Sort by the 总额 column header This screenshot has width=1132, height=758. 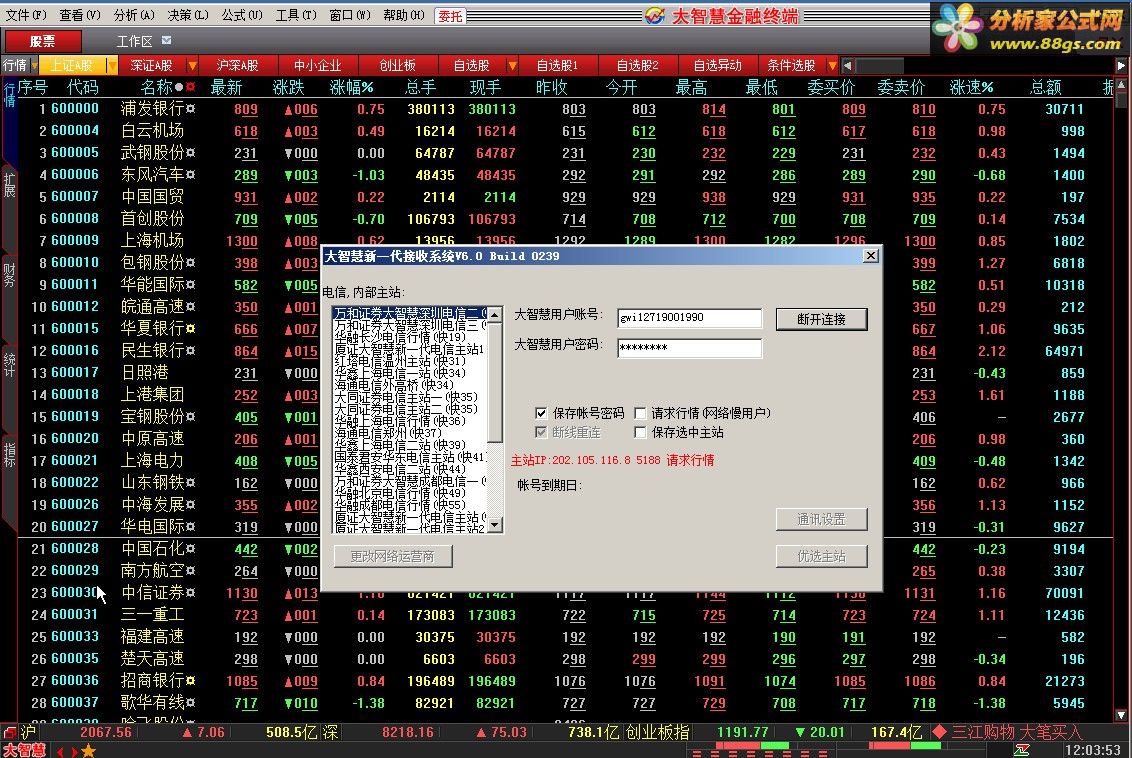tap(1045, 87)
